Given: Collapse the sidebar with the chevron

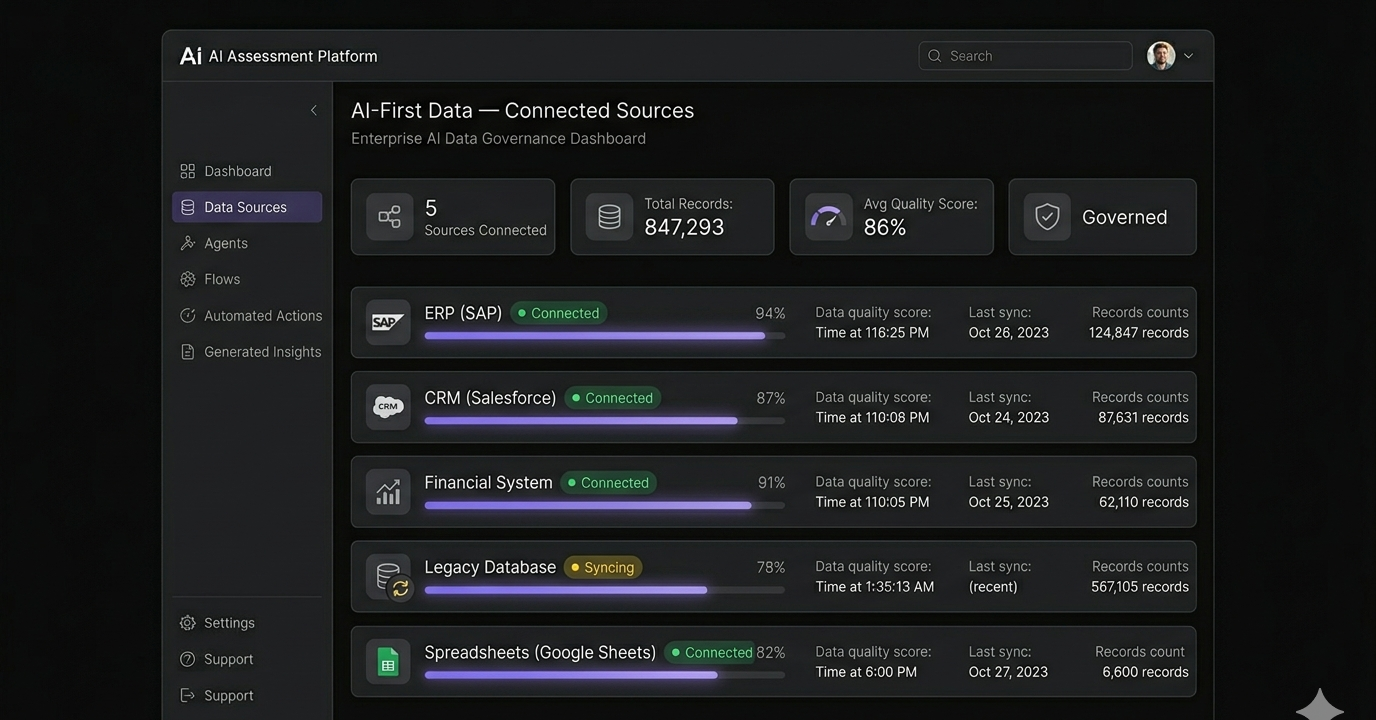Looking at the screenshot, I should point(313,110).
